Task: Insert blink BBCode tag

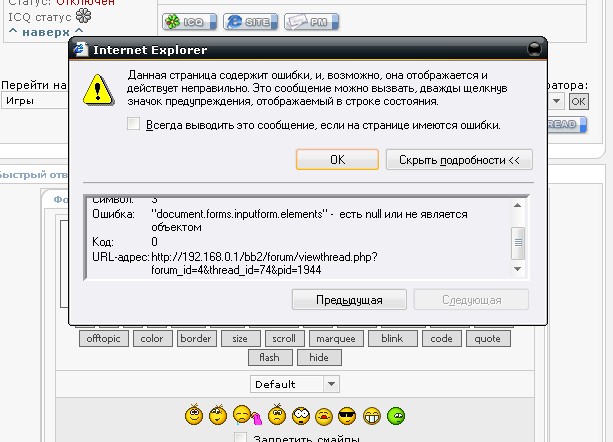Action: pos(392,338)
